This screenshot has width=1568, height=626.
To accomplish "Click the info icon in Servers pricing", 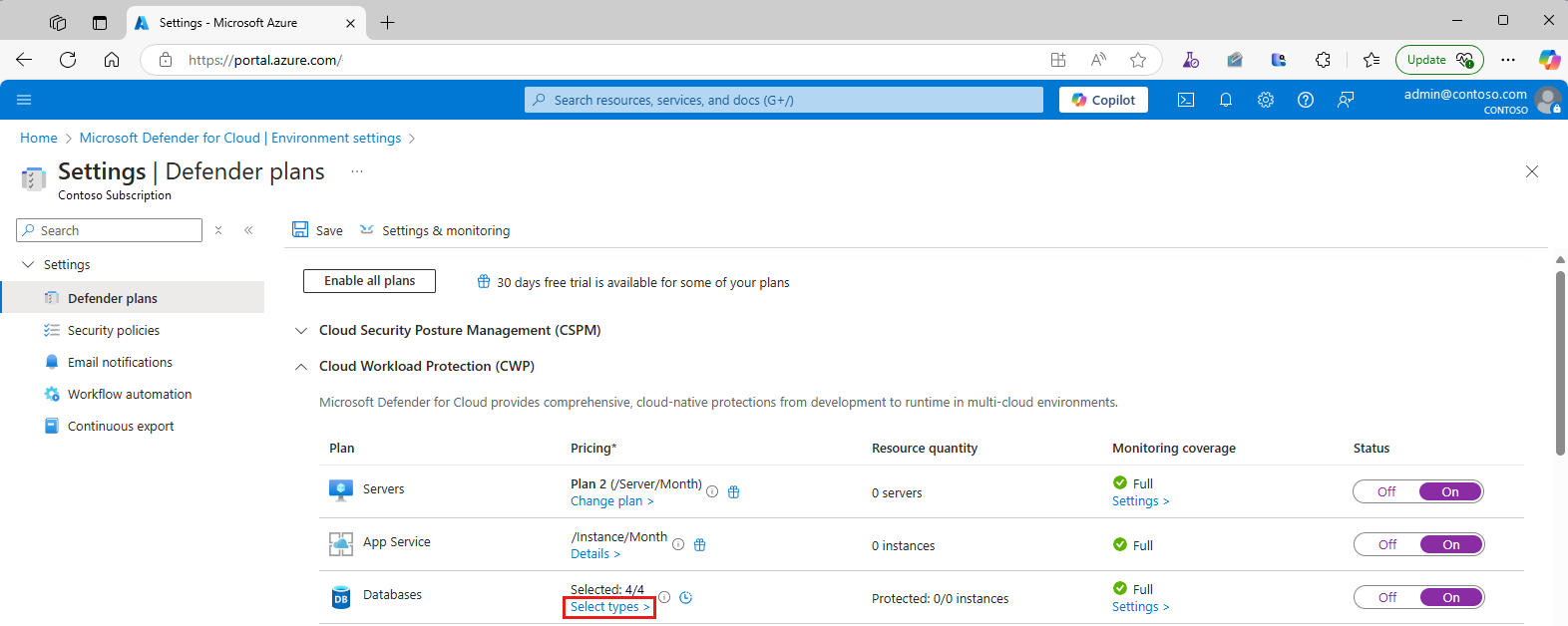I will 712,491.
